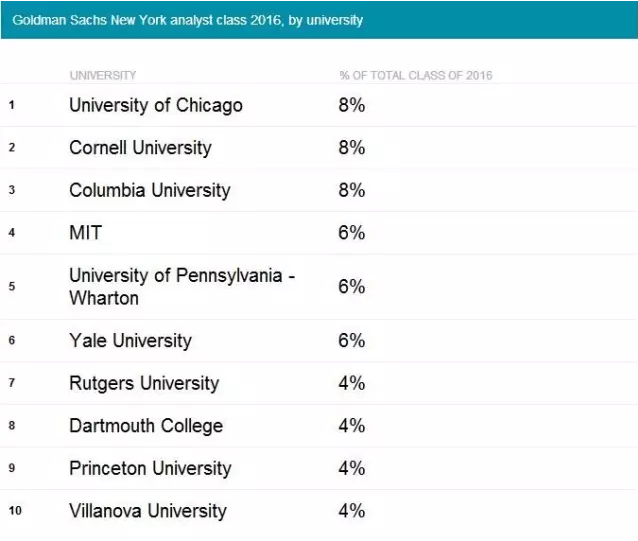Select the University of Chicago entry
638x541 pixels.
156,105
